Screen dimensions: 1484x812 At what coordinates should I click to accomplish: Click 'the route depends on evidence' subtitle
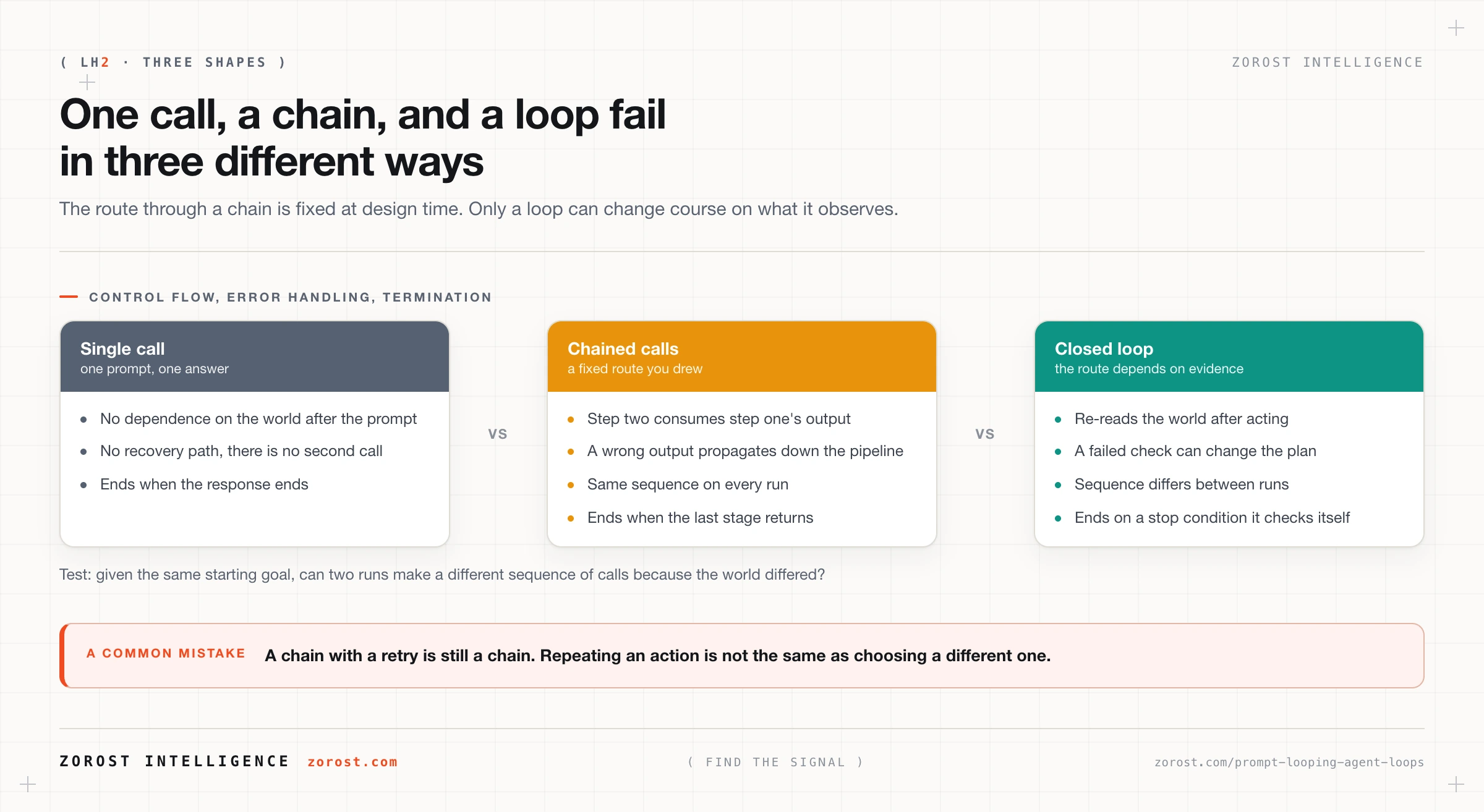1149,369
